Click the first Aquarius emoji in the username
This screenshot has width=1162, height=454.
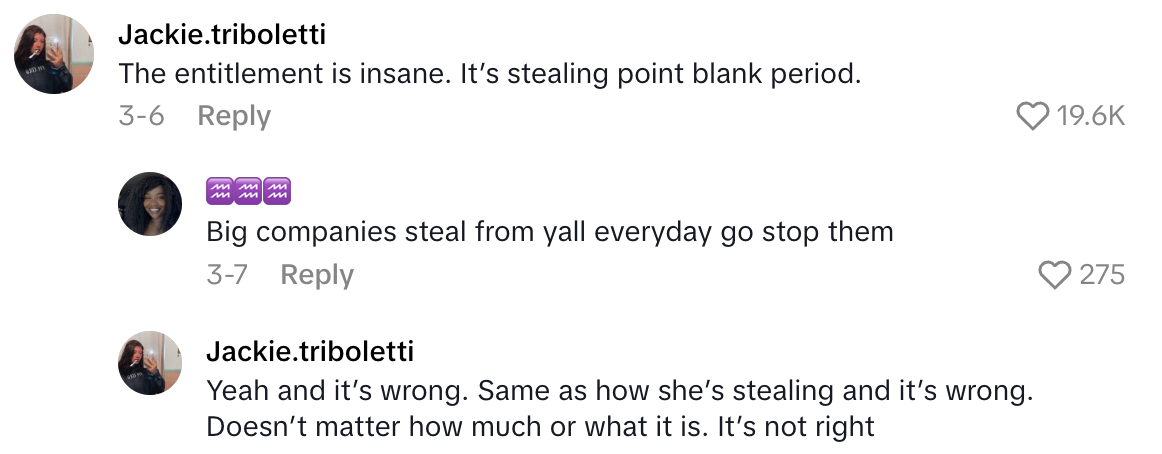[x=220, y=190]
